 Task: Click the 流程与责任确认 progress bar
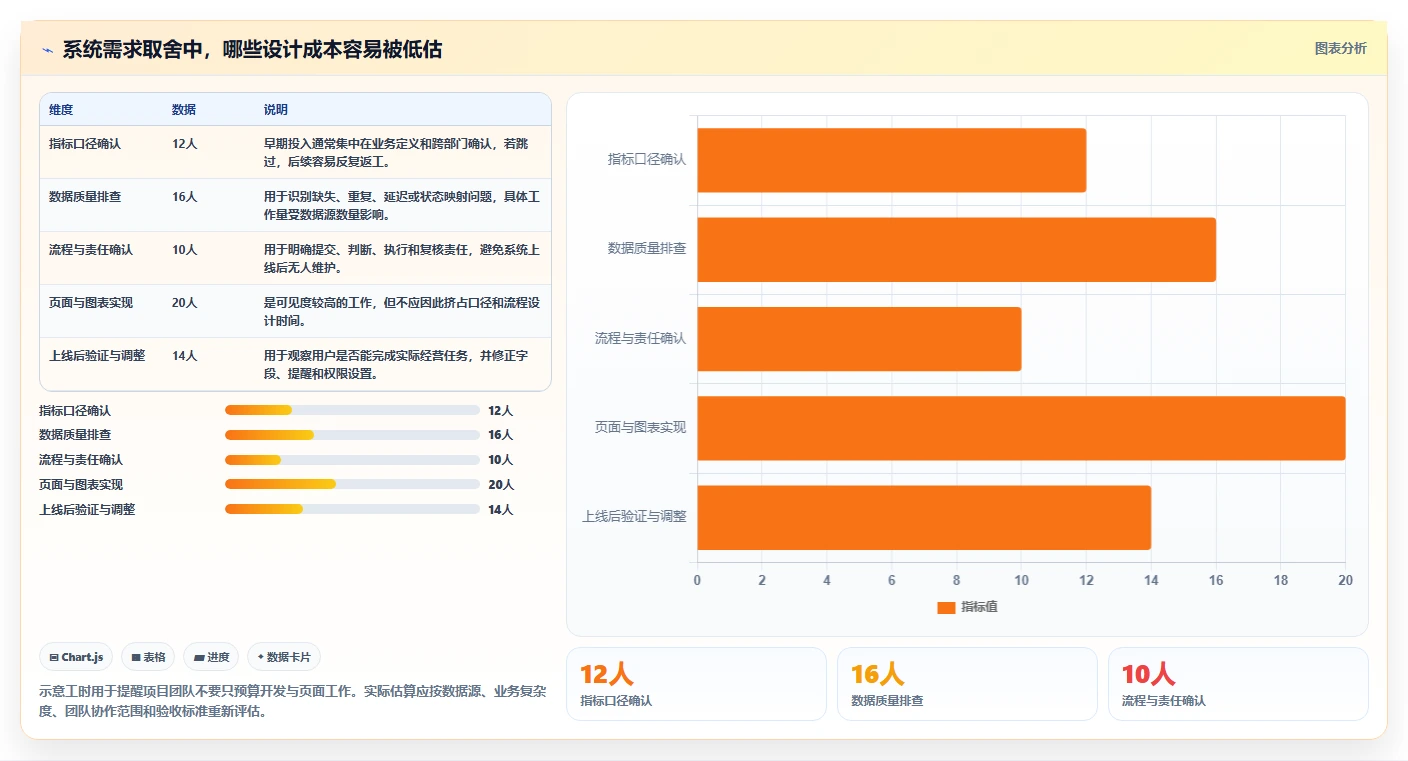[352, 460]
